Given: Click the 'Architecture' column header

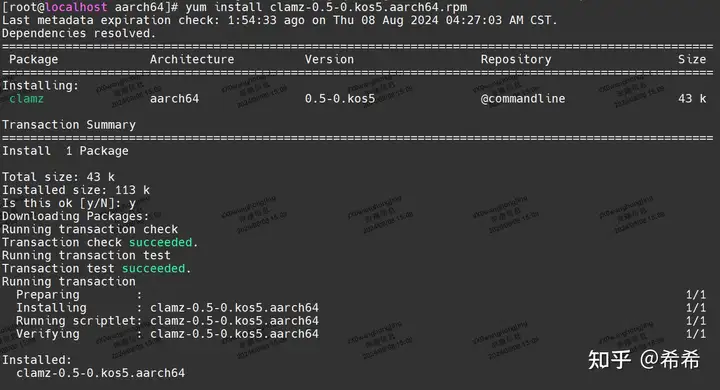Looking at the screenshot, I should 192,60.
